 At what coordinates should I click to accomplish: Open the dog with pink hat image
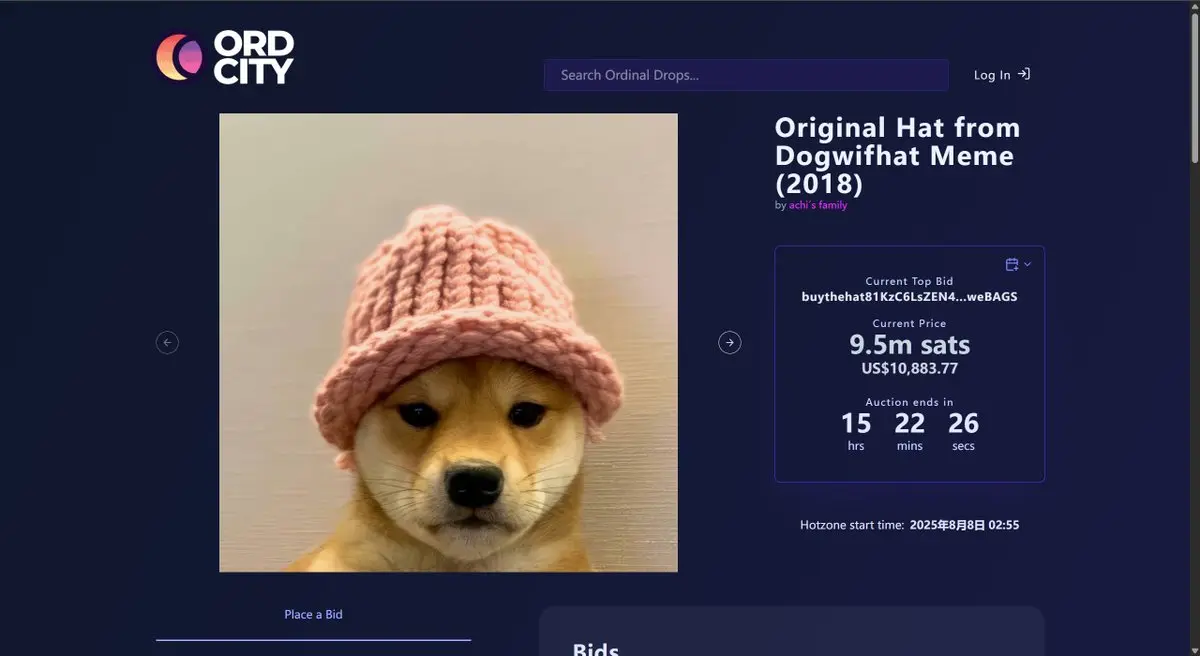(448, 342)
